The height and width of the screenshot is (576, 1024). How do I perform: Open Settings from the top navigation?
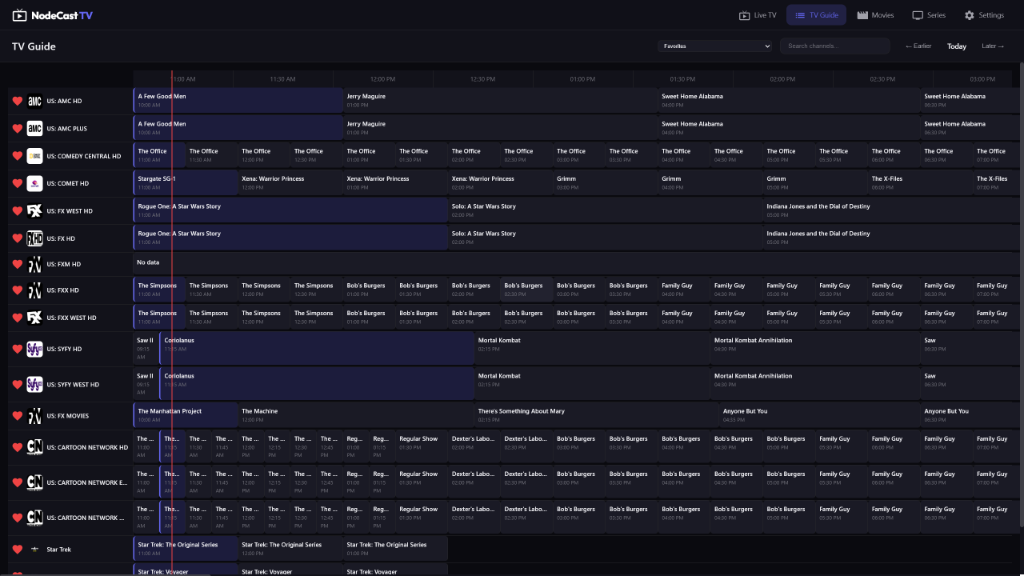tap(984, 15)
